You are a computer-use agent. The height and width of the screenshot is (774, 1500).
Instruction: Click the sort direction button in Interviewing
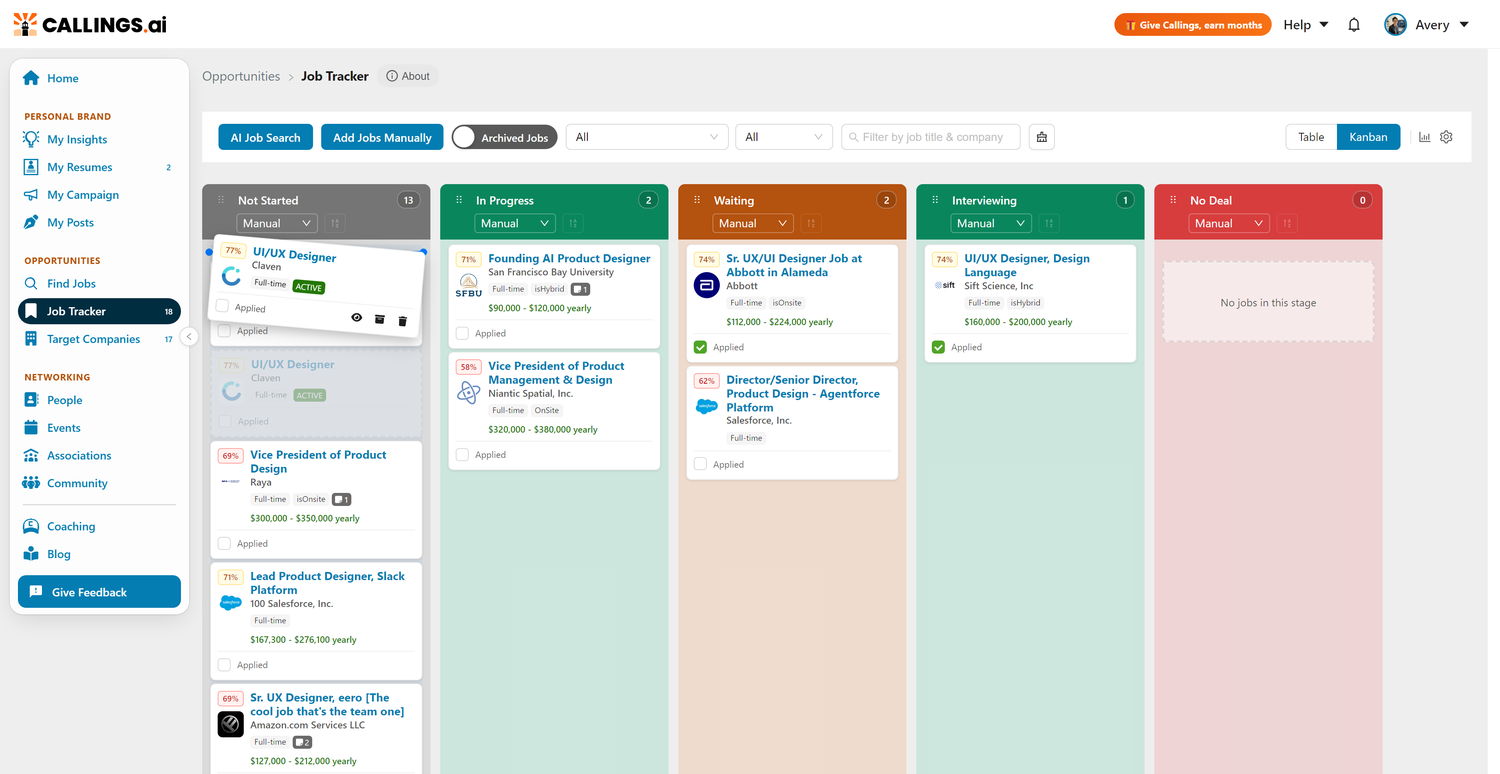(x=1049, y=223)
